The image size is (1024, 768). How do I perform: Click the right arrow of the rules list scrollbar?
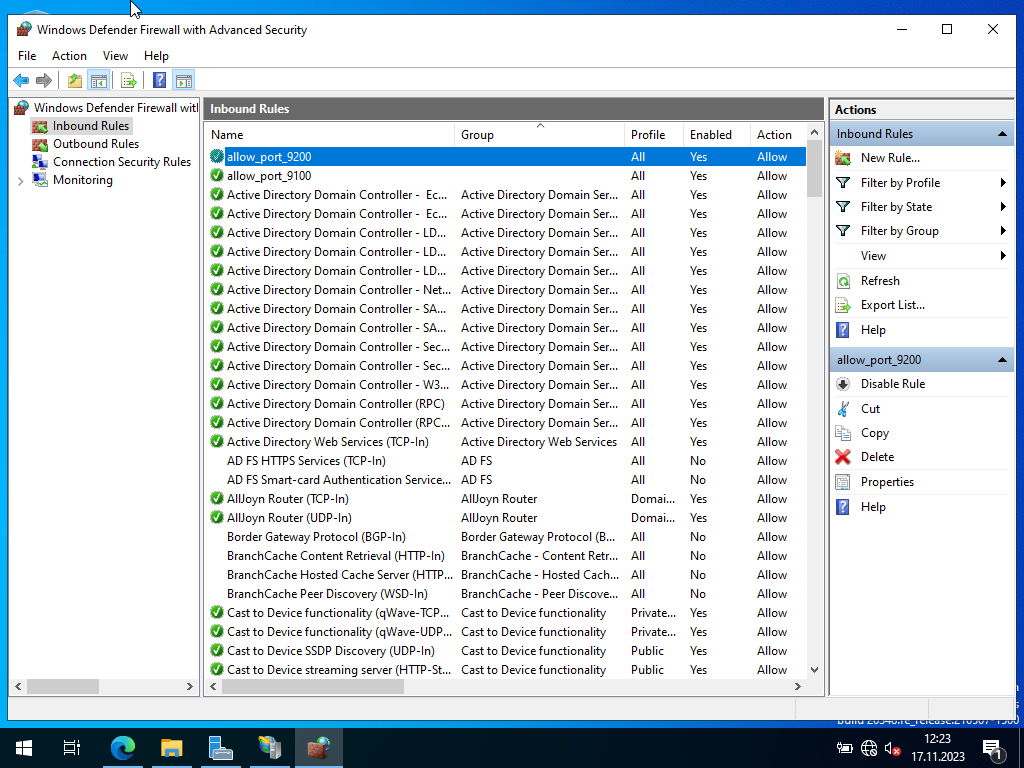[797, 686]
